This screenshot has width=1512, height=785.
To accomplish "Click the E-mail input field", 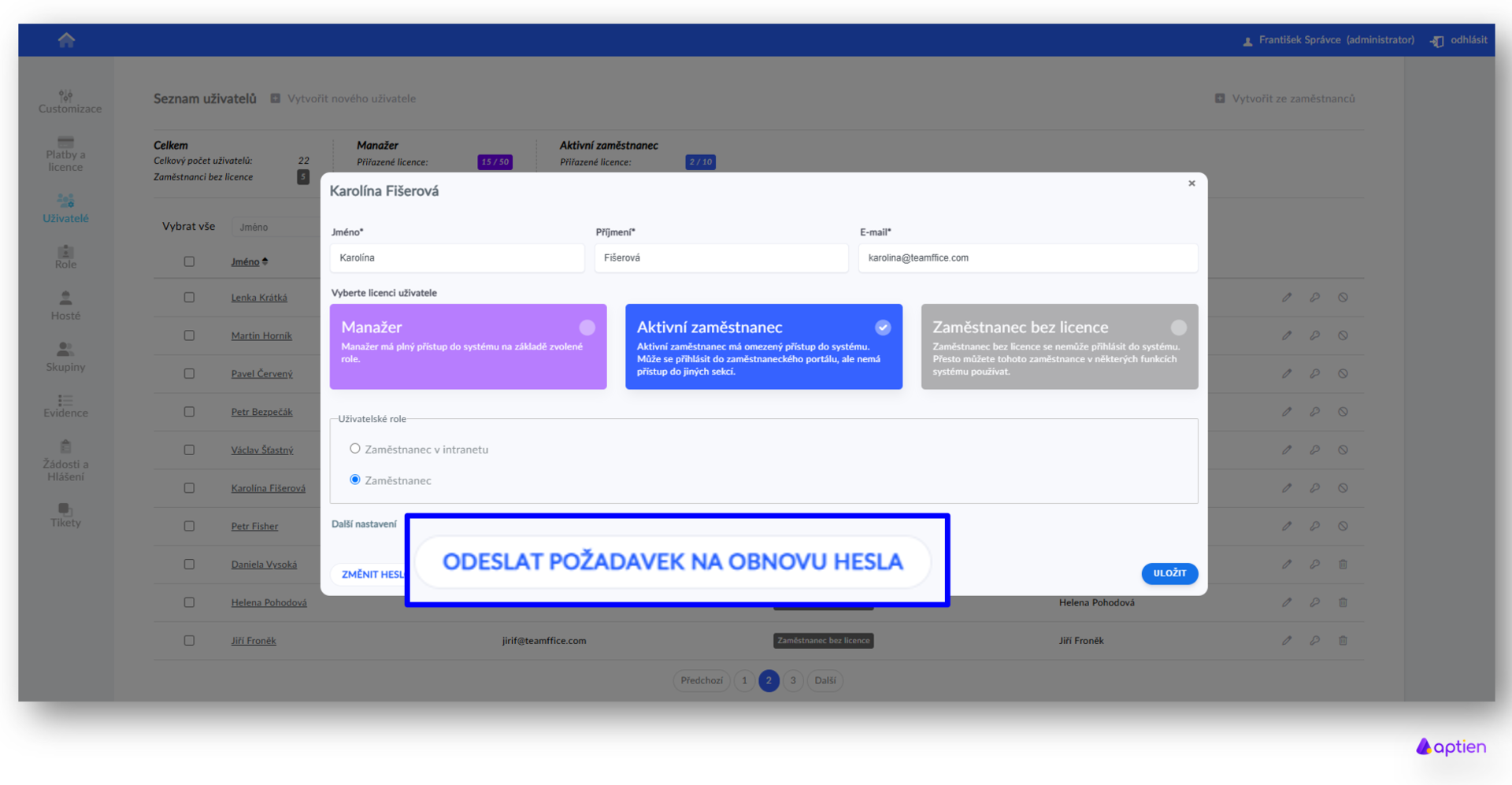I will [x=1027, y=258].
